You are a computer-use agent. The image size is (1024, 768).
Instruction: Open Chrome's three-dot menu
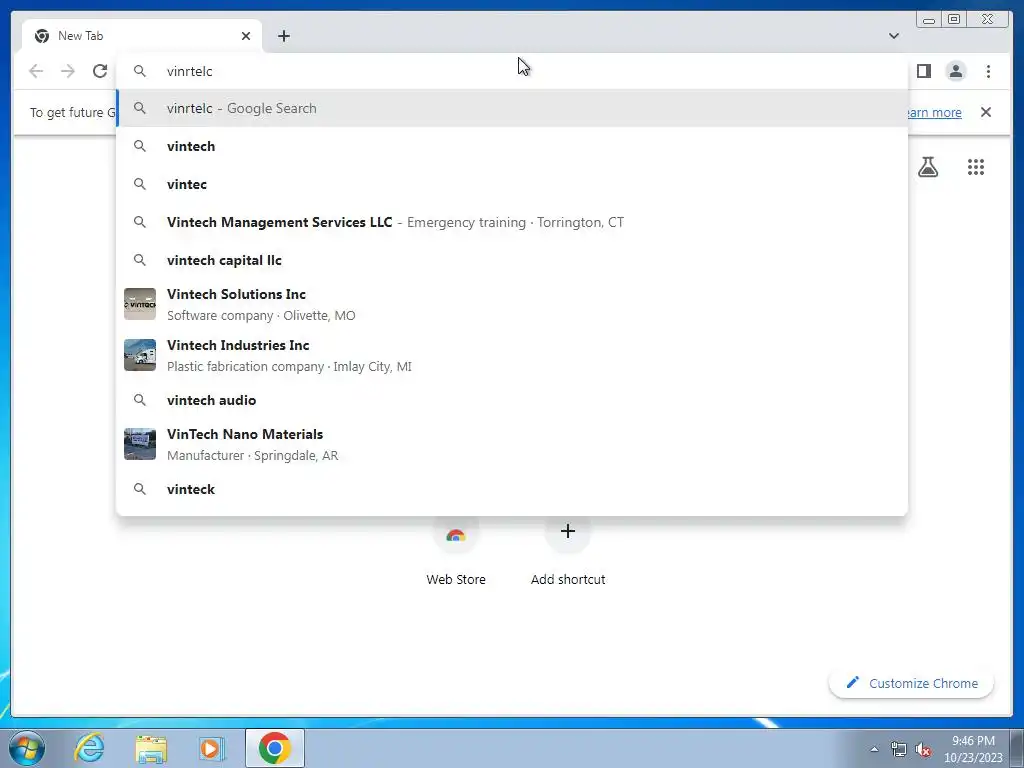988,71
